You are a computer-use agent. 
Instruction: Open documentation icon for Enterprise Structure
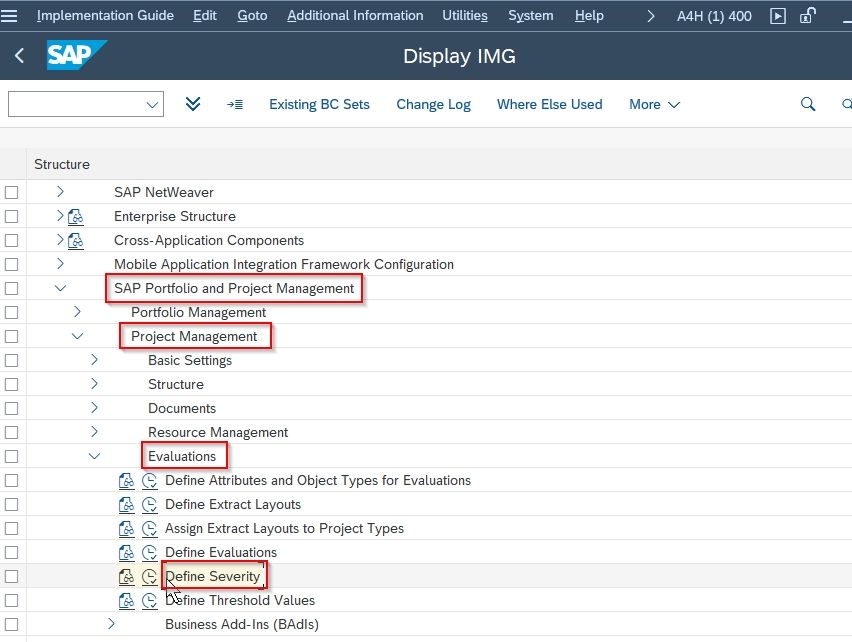coord(76,217)
